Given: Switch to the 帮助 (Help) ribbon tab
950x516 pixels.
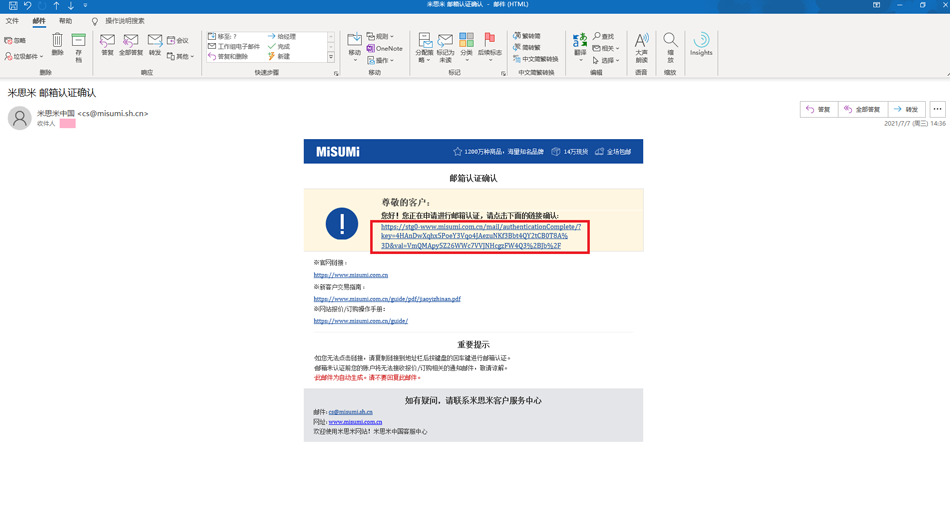Looking at the screenshot, I should point(65,21).
